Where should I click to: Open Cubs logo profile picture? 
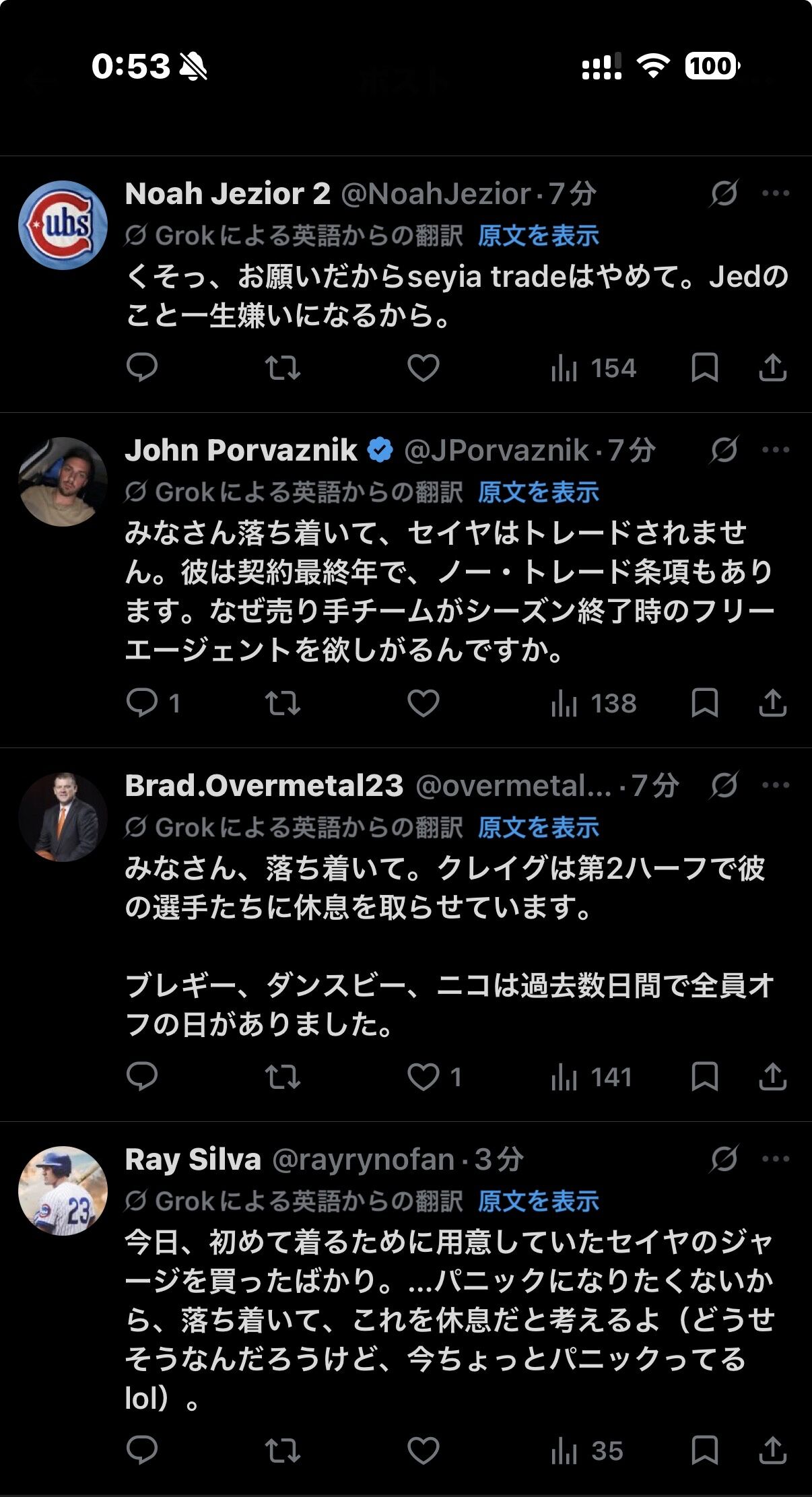(x=63, y=225)
